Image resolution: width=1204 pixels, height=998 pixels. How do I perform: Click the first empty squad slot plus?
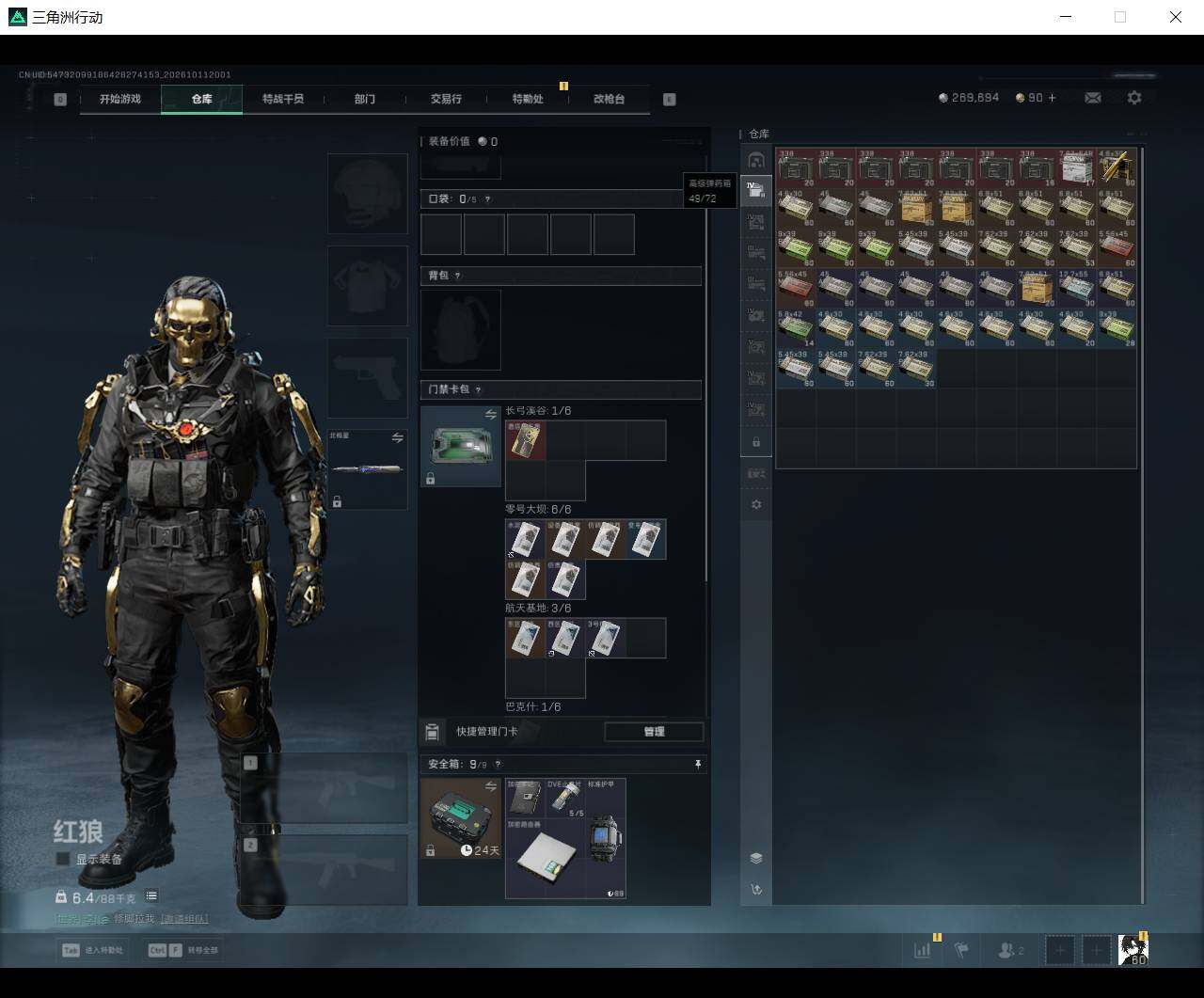1060,950
